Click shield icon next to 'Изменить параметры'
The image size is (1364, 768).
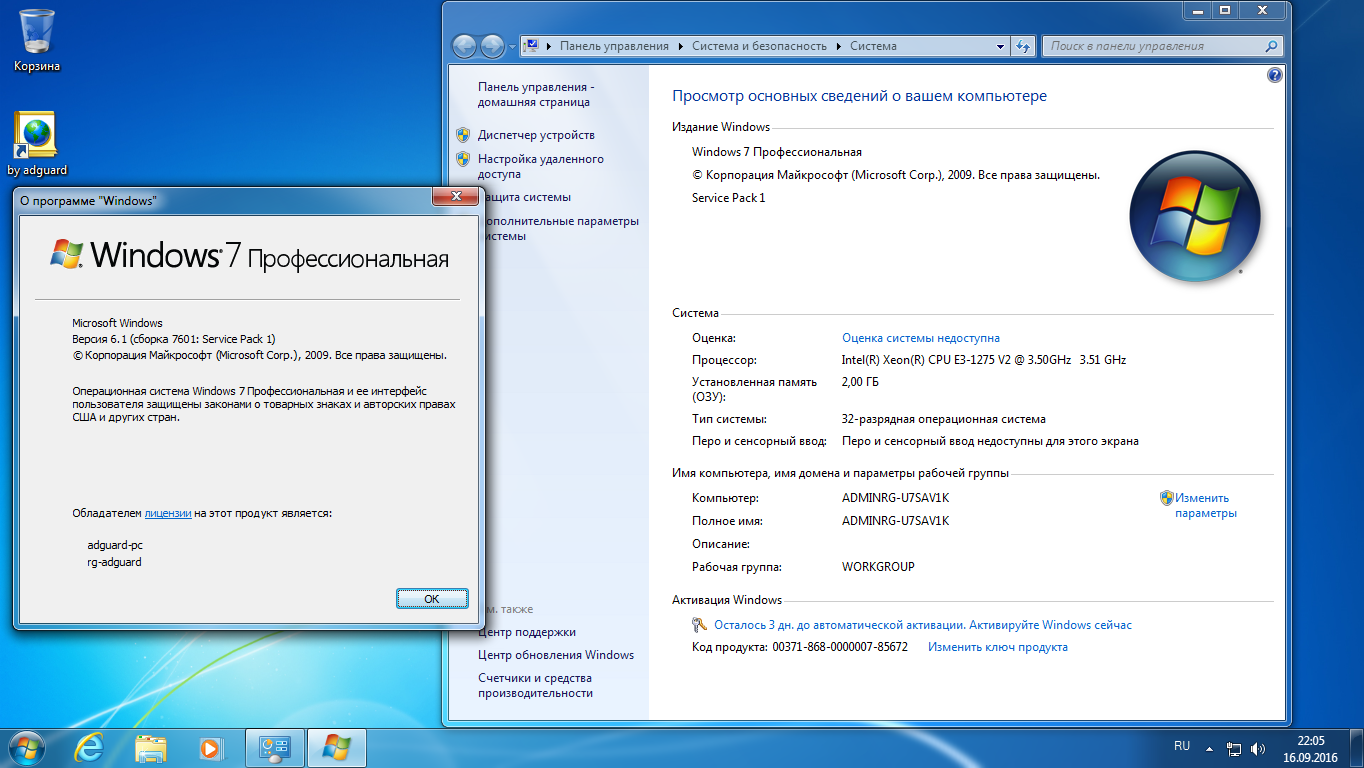(x=1166, y=497)
